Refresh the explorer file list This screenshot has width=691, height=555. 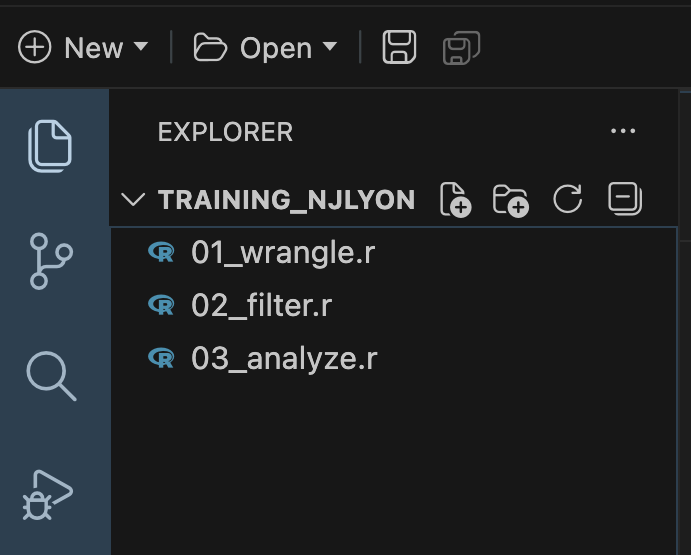click(567, 199)
